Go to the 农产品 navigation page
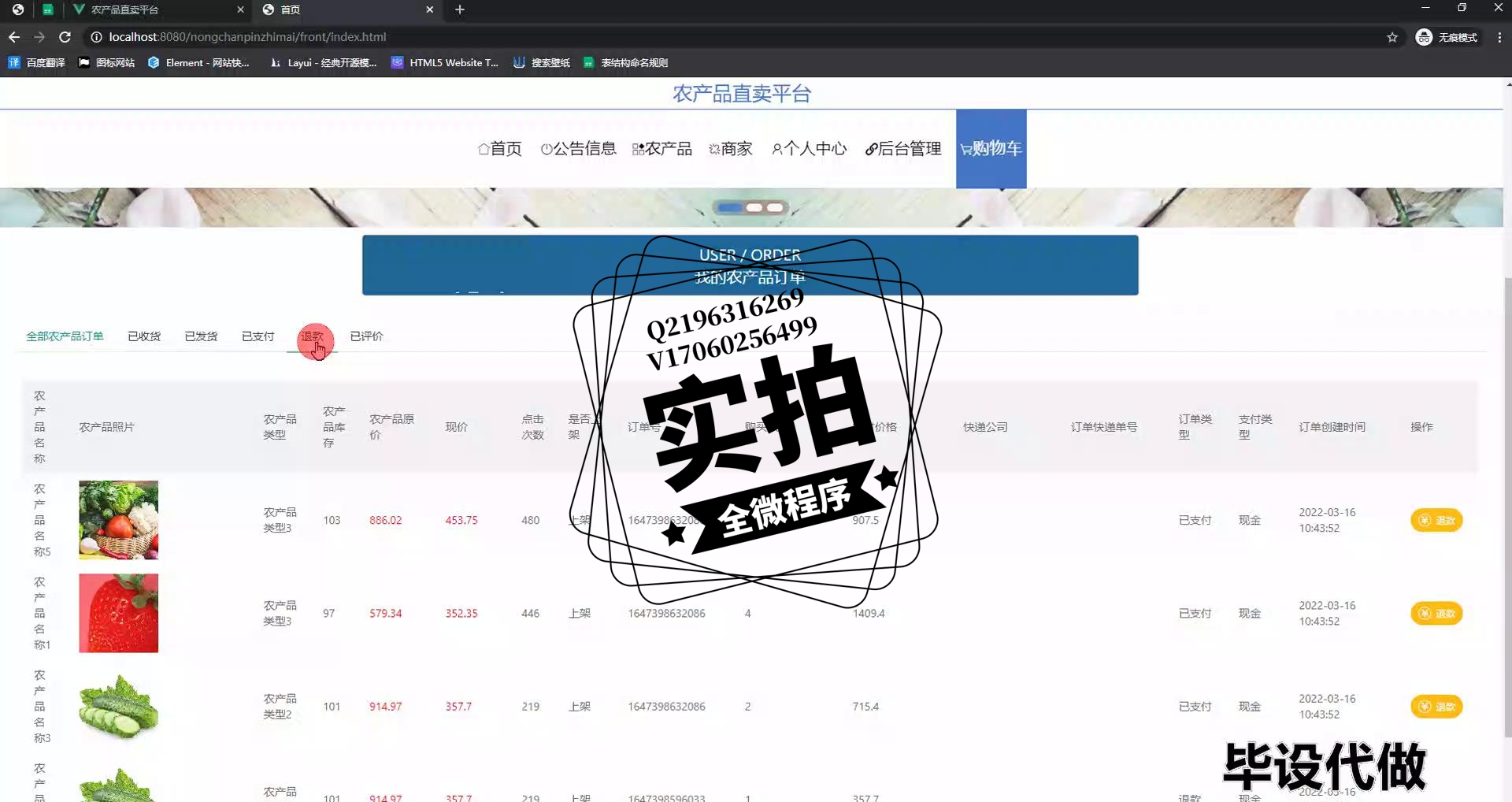Viewport: 1512px width, 802px height. 661,149
